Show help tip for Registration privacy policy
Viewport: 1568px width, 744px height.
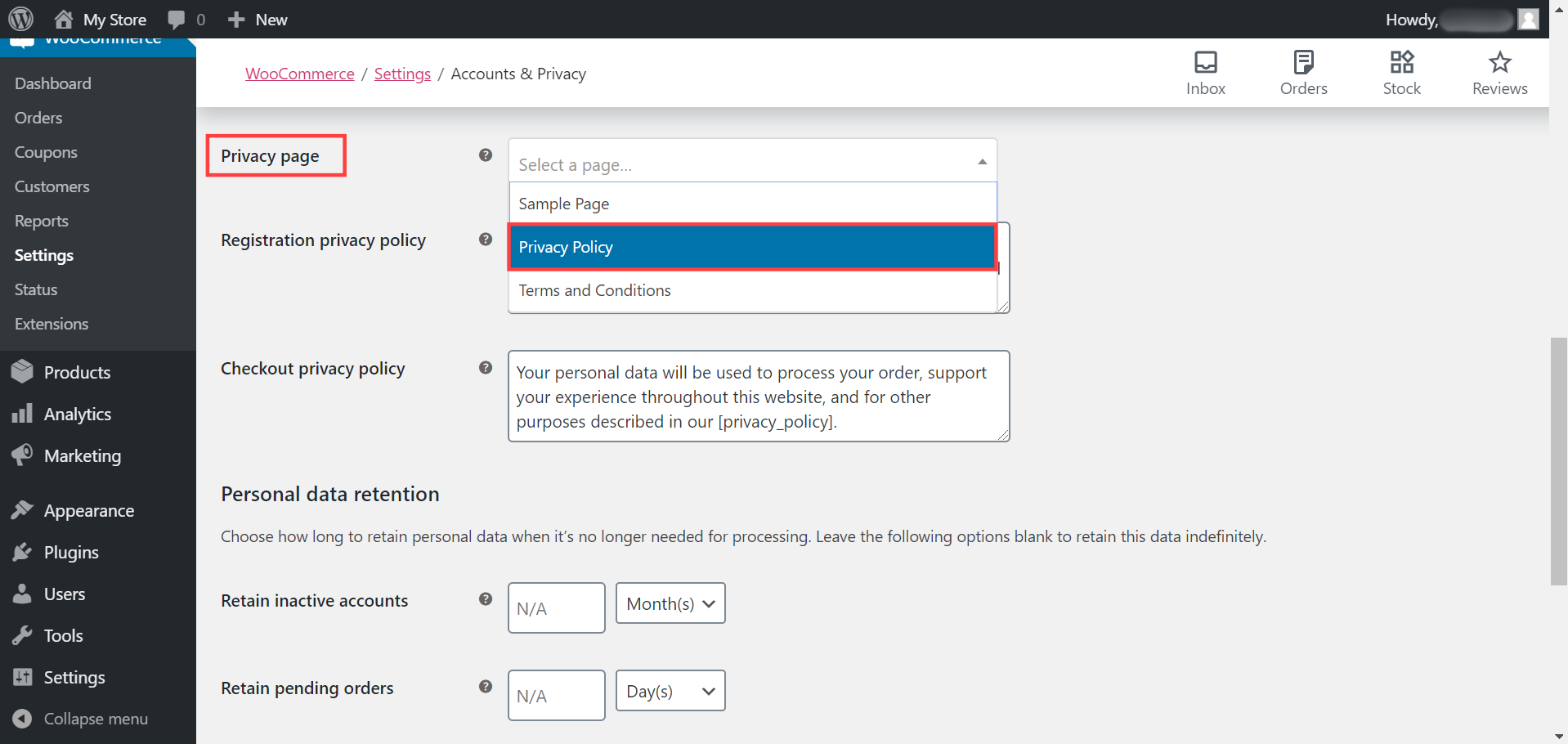point(486,240)
